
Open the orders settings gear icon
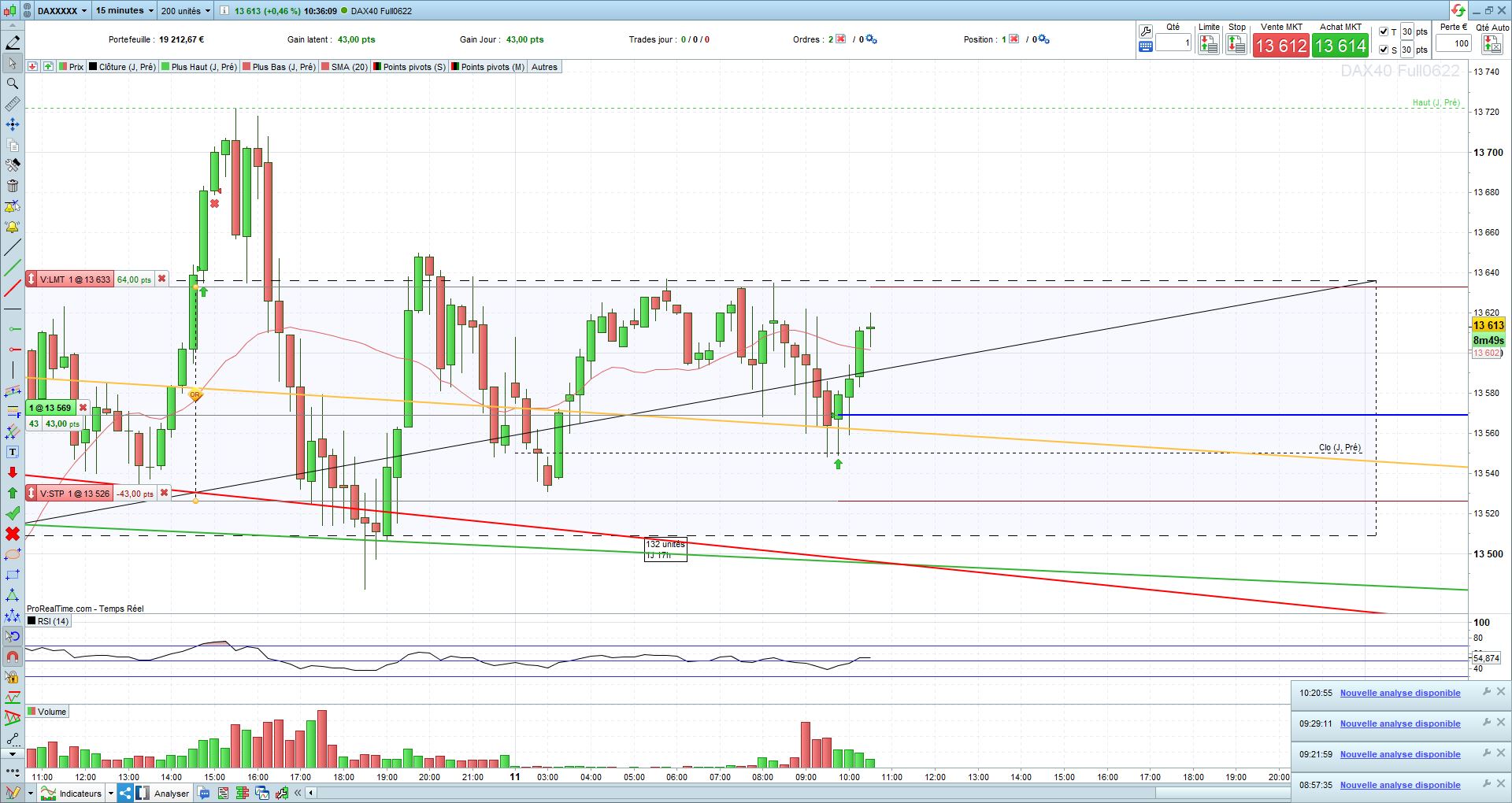click(869, 39)
